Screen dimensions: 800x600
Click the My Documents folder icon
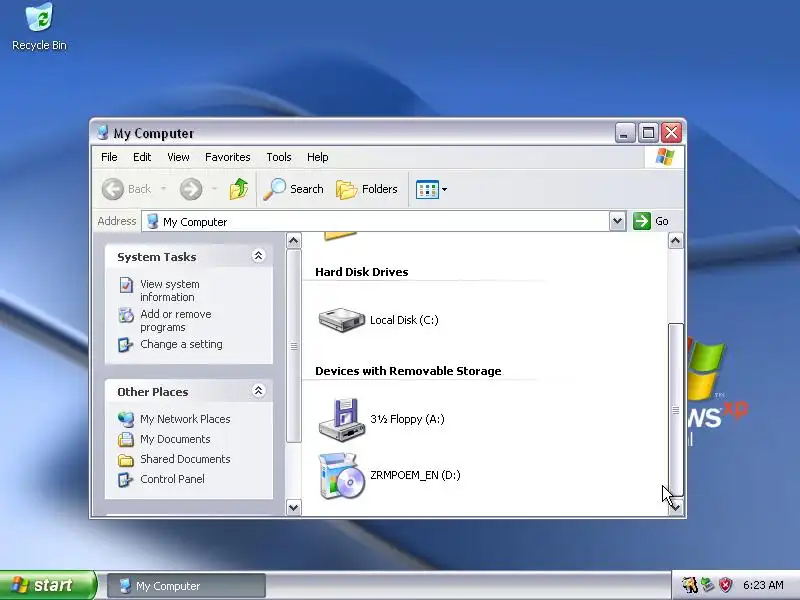tap(126, 439)
